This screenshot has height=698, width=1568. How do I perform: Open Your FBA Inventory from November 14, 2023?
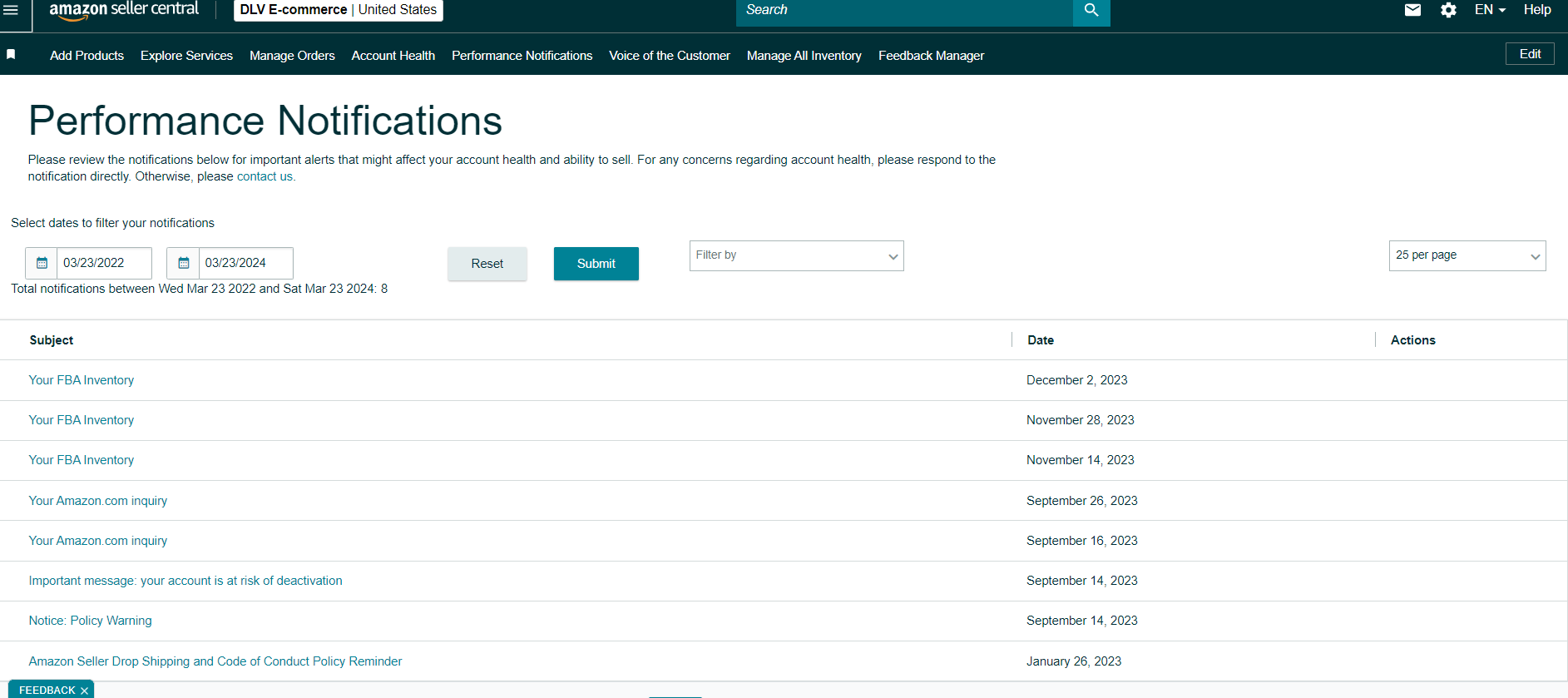tap(82, 460)
